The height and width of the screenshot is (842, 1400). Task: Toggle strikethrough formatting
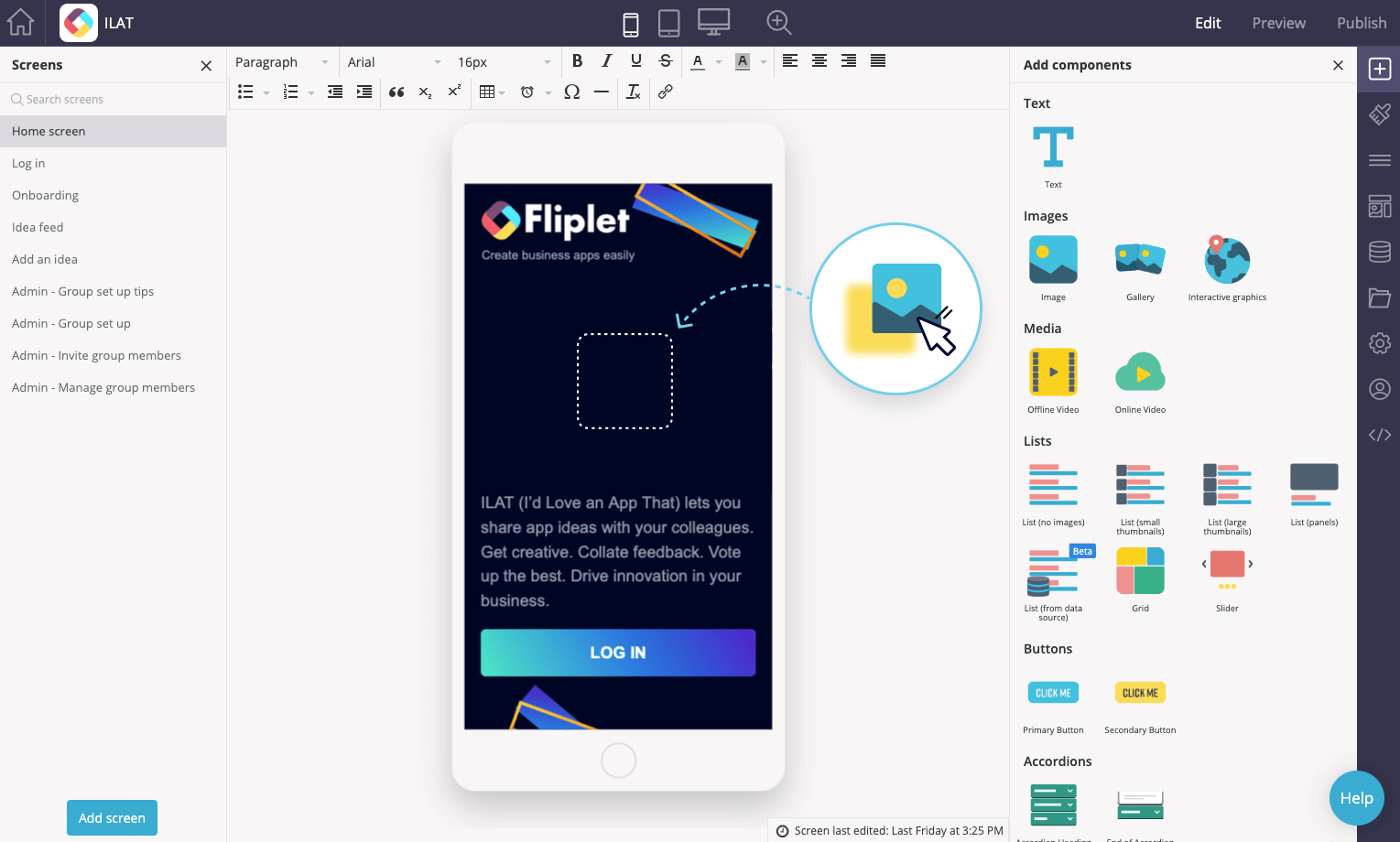point(666,61)
